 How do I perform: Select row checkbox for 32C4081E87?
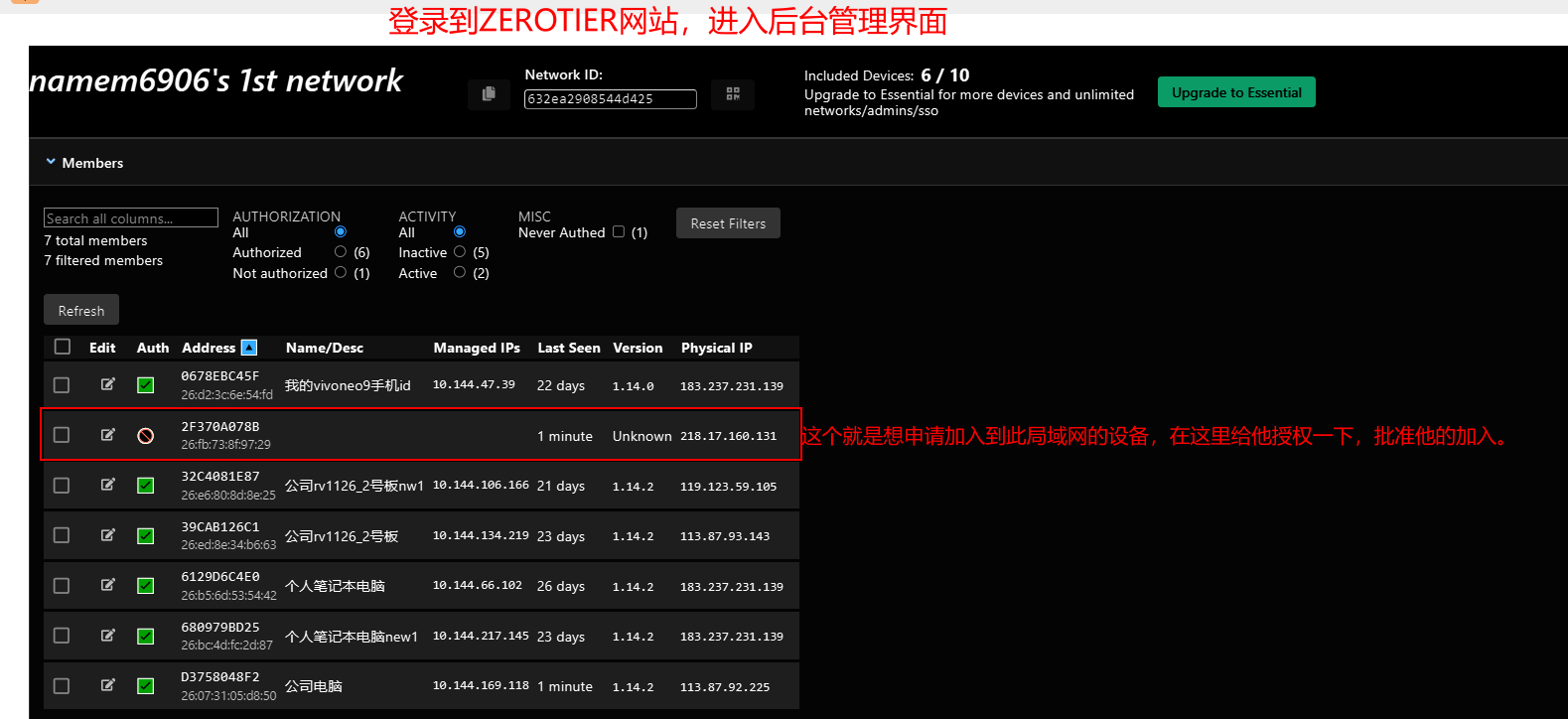point(62,486)
